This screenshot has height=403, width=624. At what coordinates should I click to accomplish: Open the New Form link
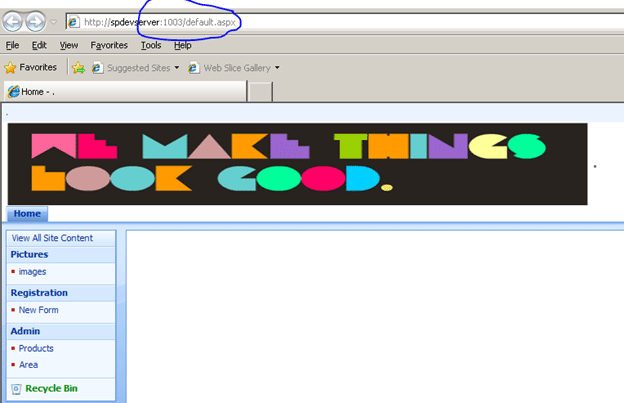point(38,310)
